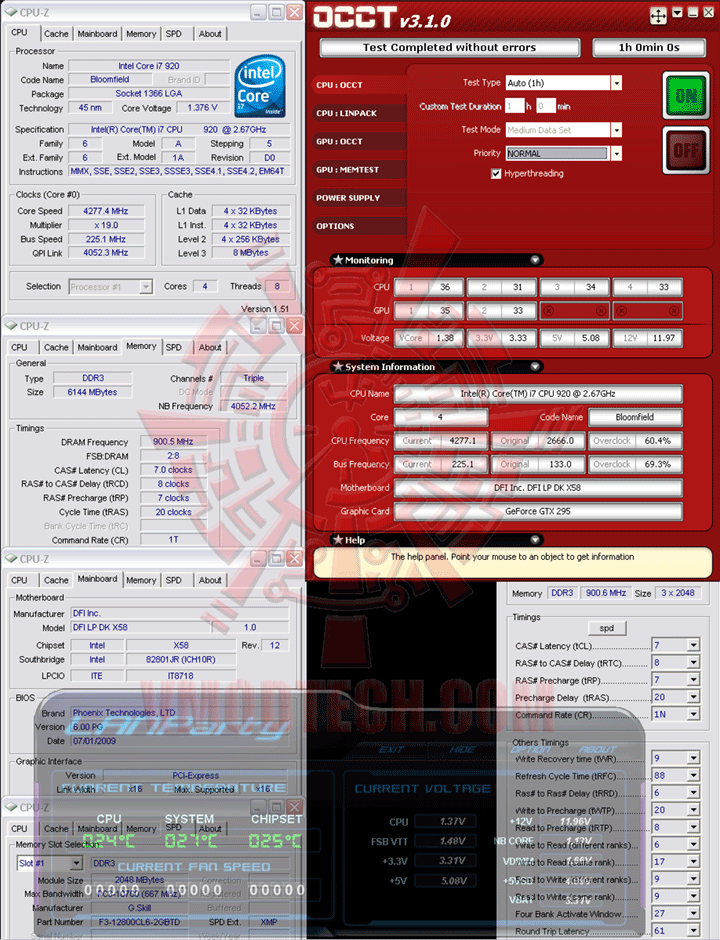
Task: Select the GPU : OCCT test tab
Action: click(x=357, y=141)
